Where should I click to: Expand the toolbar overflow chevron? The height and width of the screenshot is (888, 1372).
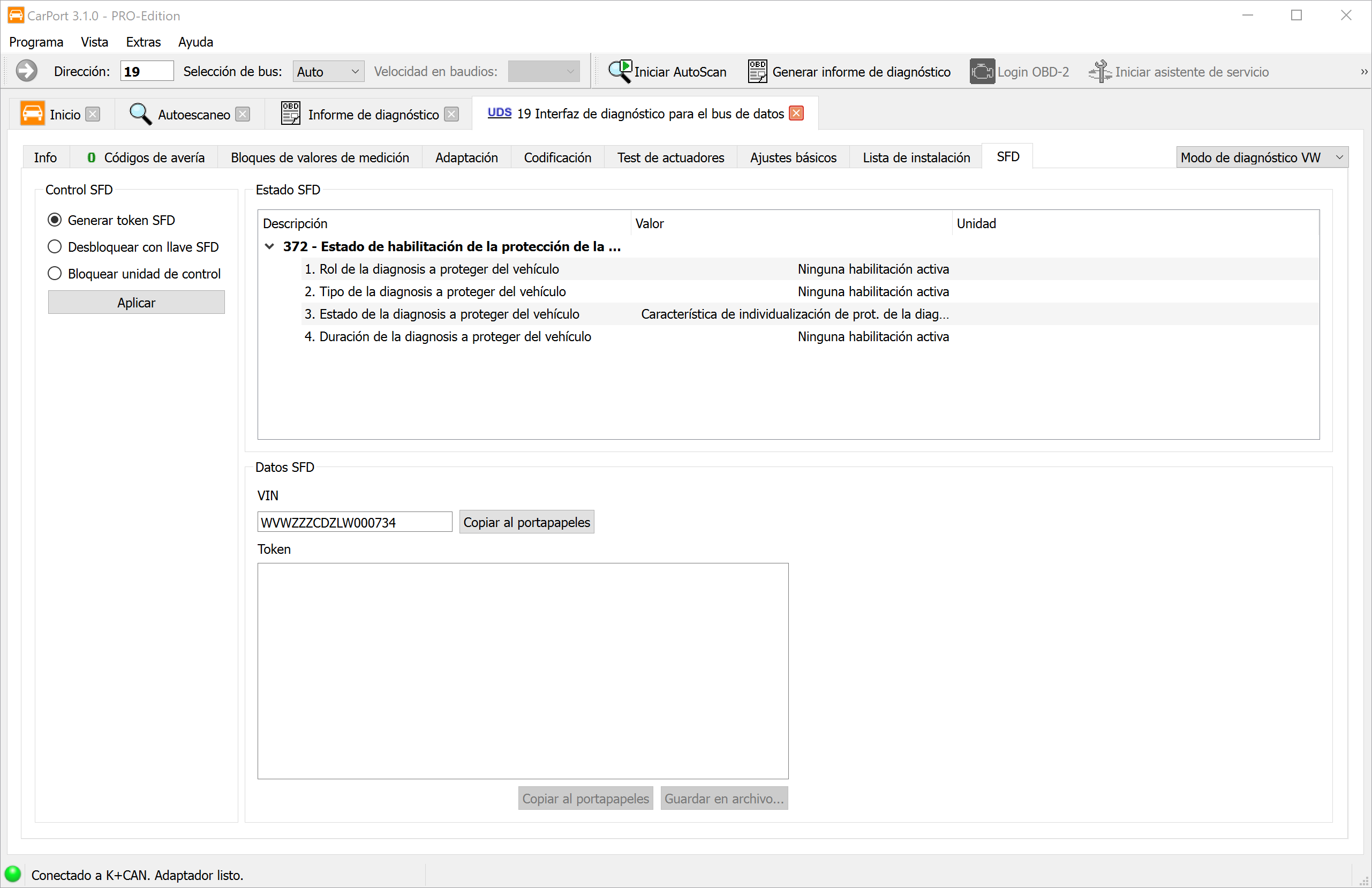point(1363,72)
